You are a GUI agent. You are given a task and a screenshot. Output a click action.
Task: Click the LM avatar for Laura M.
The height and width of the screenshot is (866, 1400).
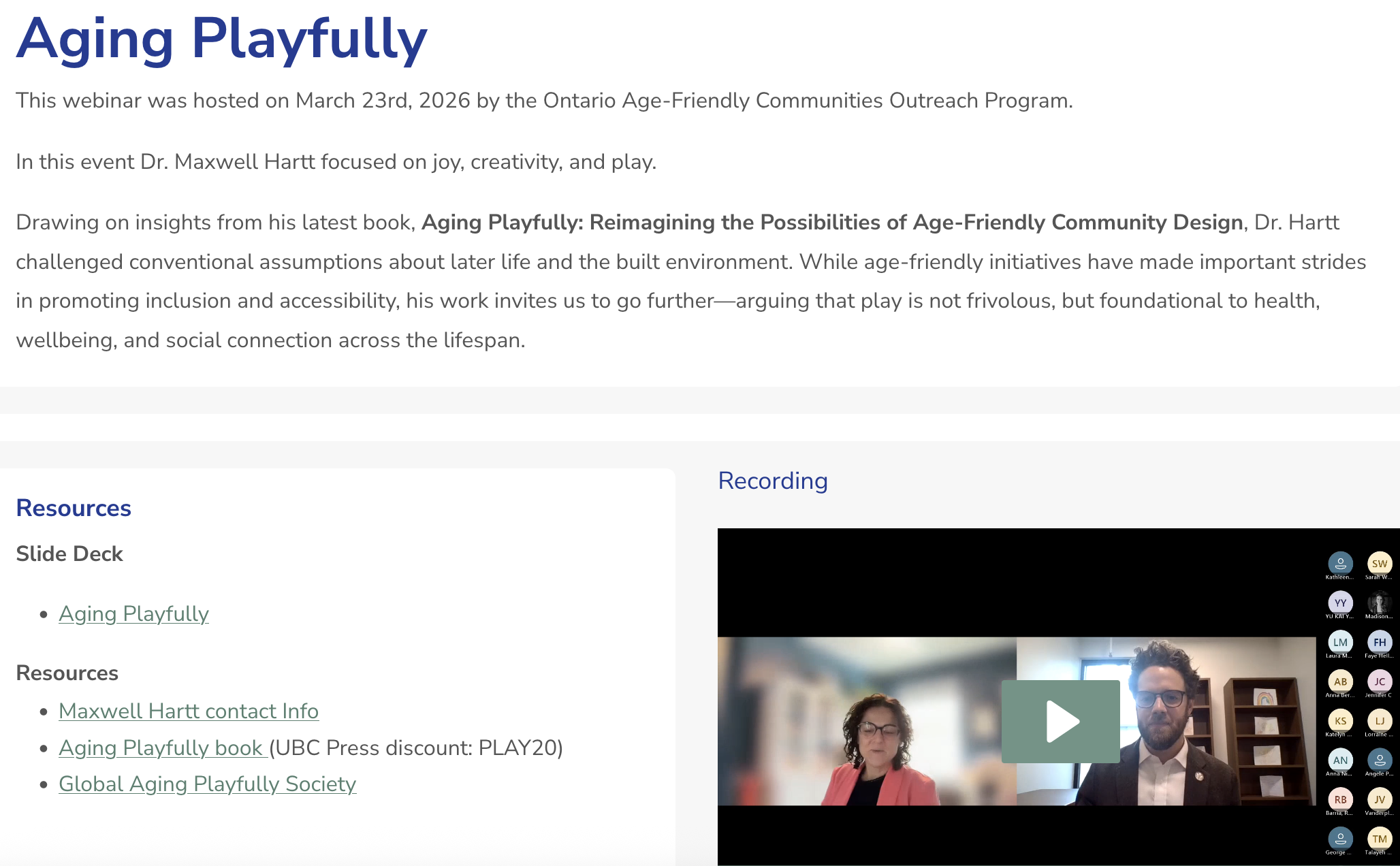[1340, 642]
